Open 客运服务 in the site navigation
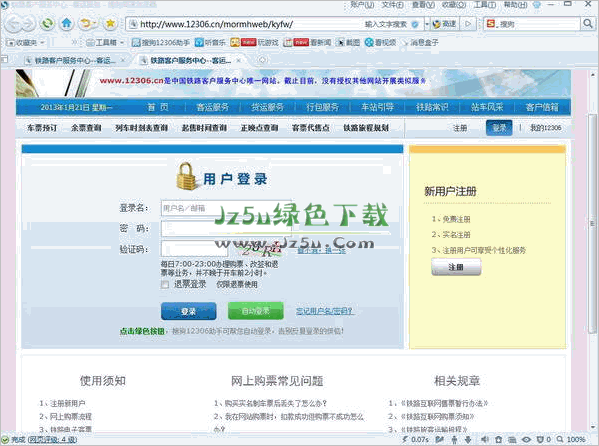599x446 pixels. (x=212, y=107)
